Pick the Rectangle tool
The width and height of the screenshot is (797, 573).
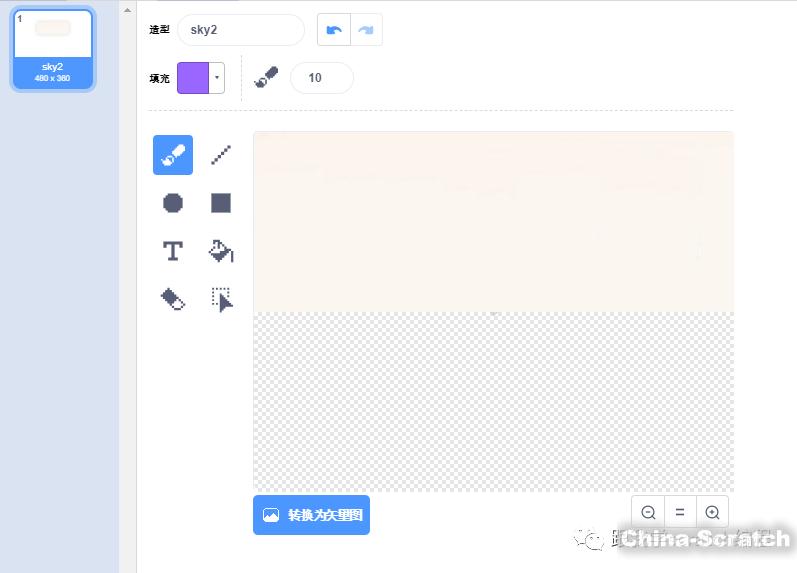pyautogui.click(x=221, y=203)
